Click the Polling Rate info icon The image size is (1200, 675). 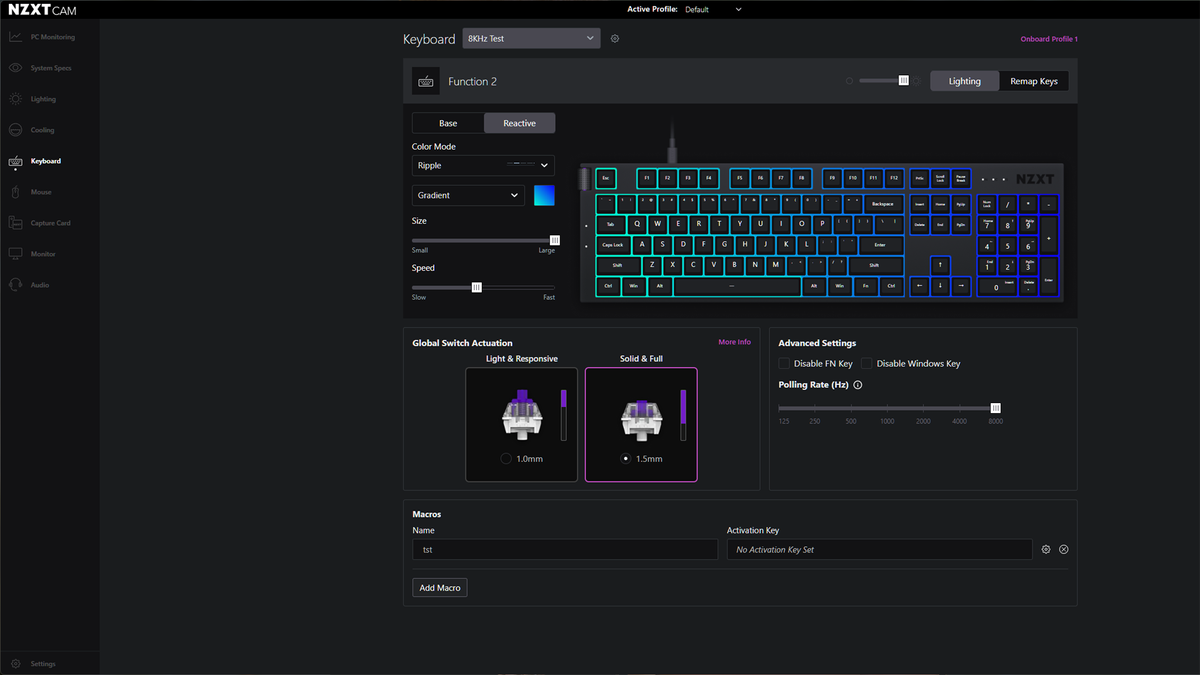(x=858, y=385)
